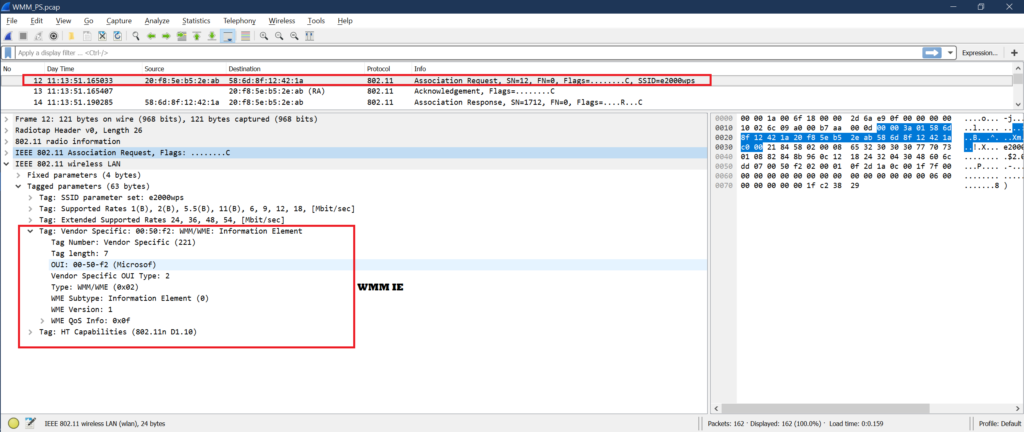
Task: Select OUI: 00-50-f2 (Microsof) line
Action: click(103, 265)
